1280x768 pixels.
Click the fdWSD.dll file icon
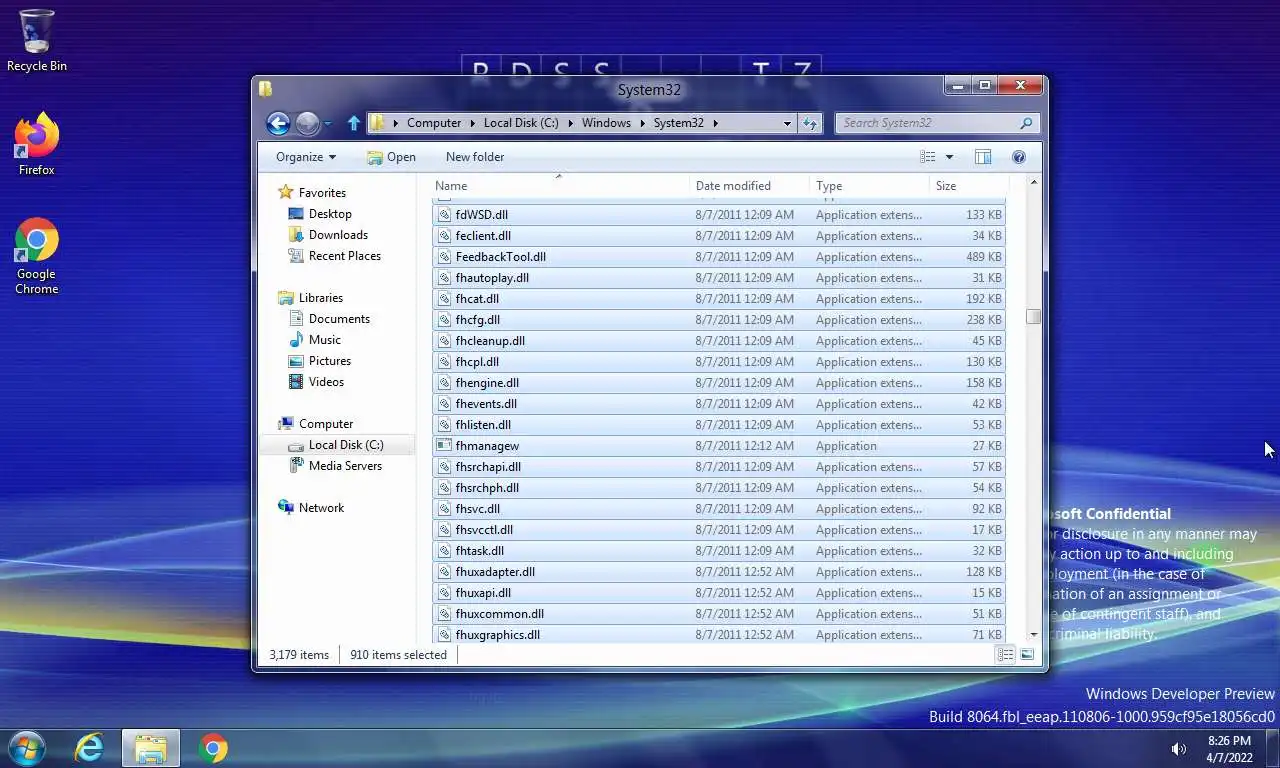coord(445,215)
